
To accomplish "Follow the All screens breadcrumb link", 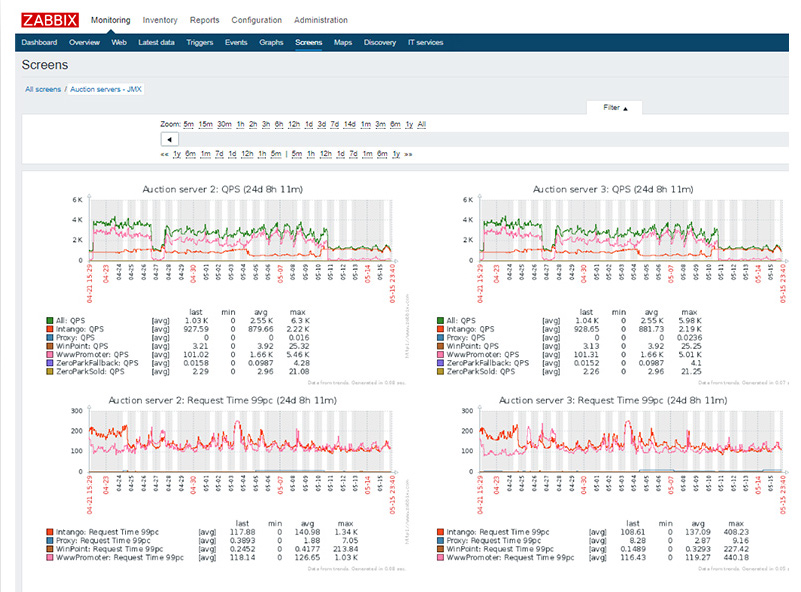I will [43, 89].
